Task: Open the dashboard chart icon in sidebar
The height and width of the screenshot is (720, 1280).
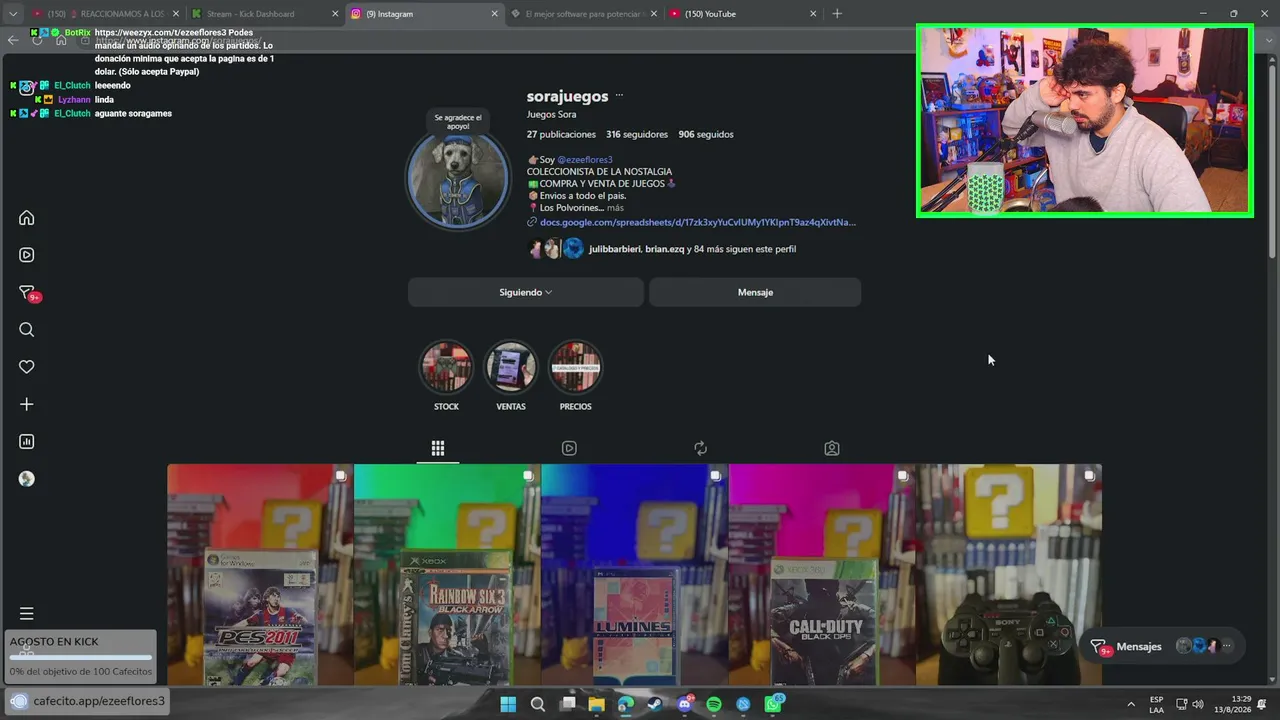Action: (27, 441)
